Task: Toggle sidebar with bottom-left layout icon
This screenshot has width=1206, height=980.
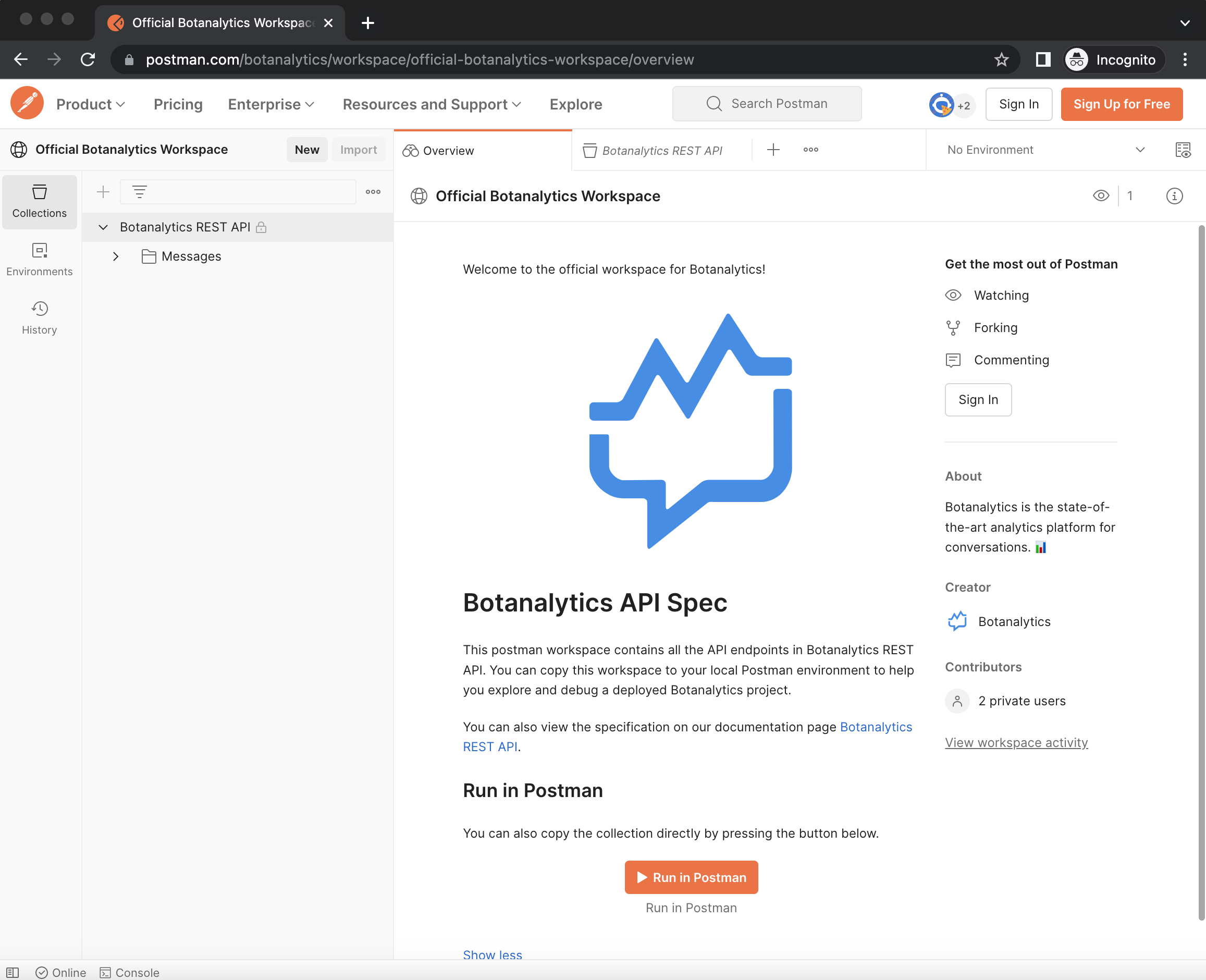Action: pos(13,972)
